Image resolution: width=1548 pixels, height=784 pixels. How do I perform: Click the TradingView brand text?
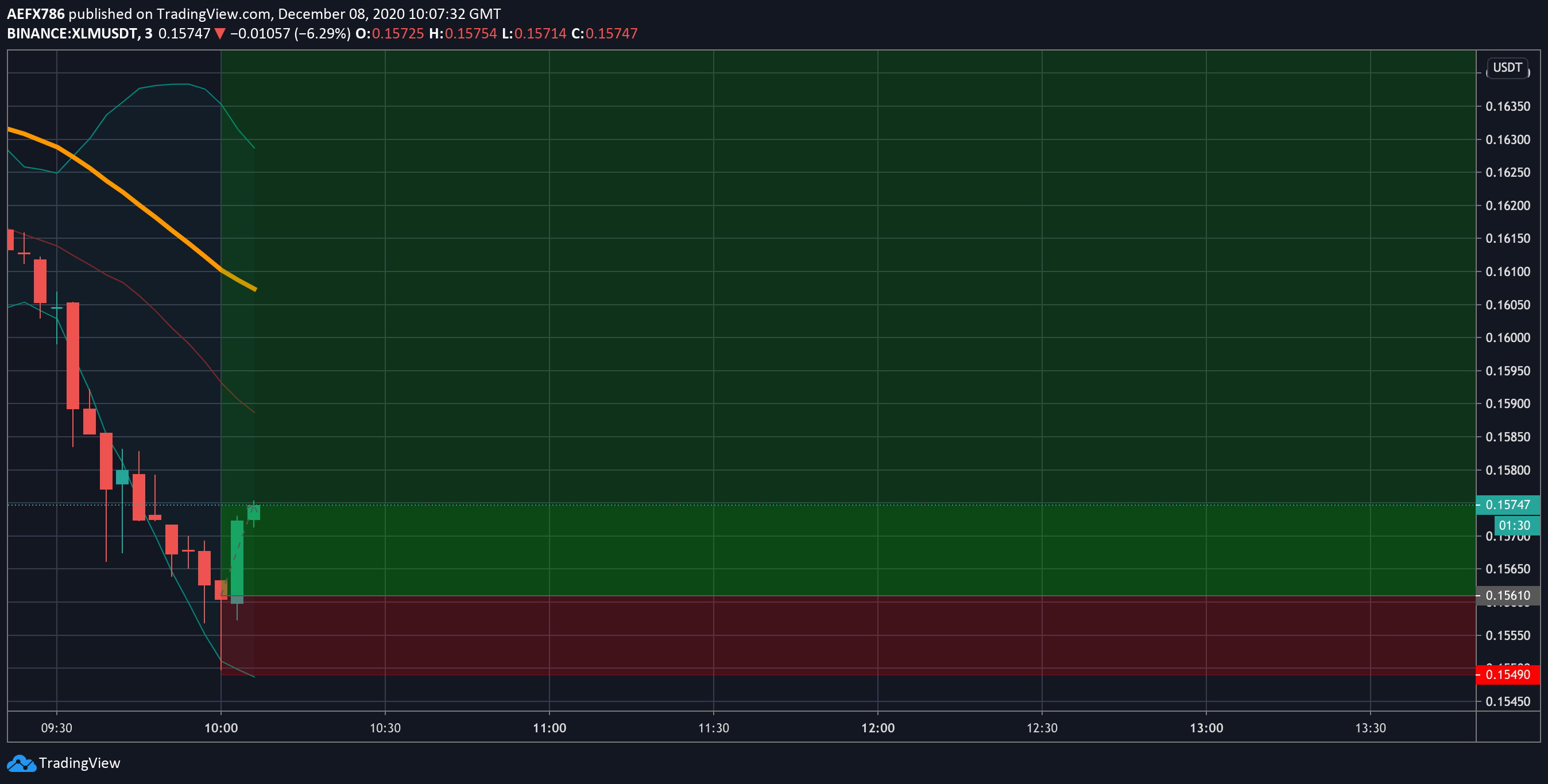pos(79,763)
